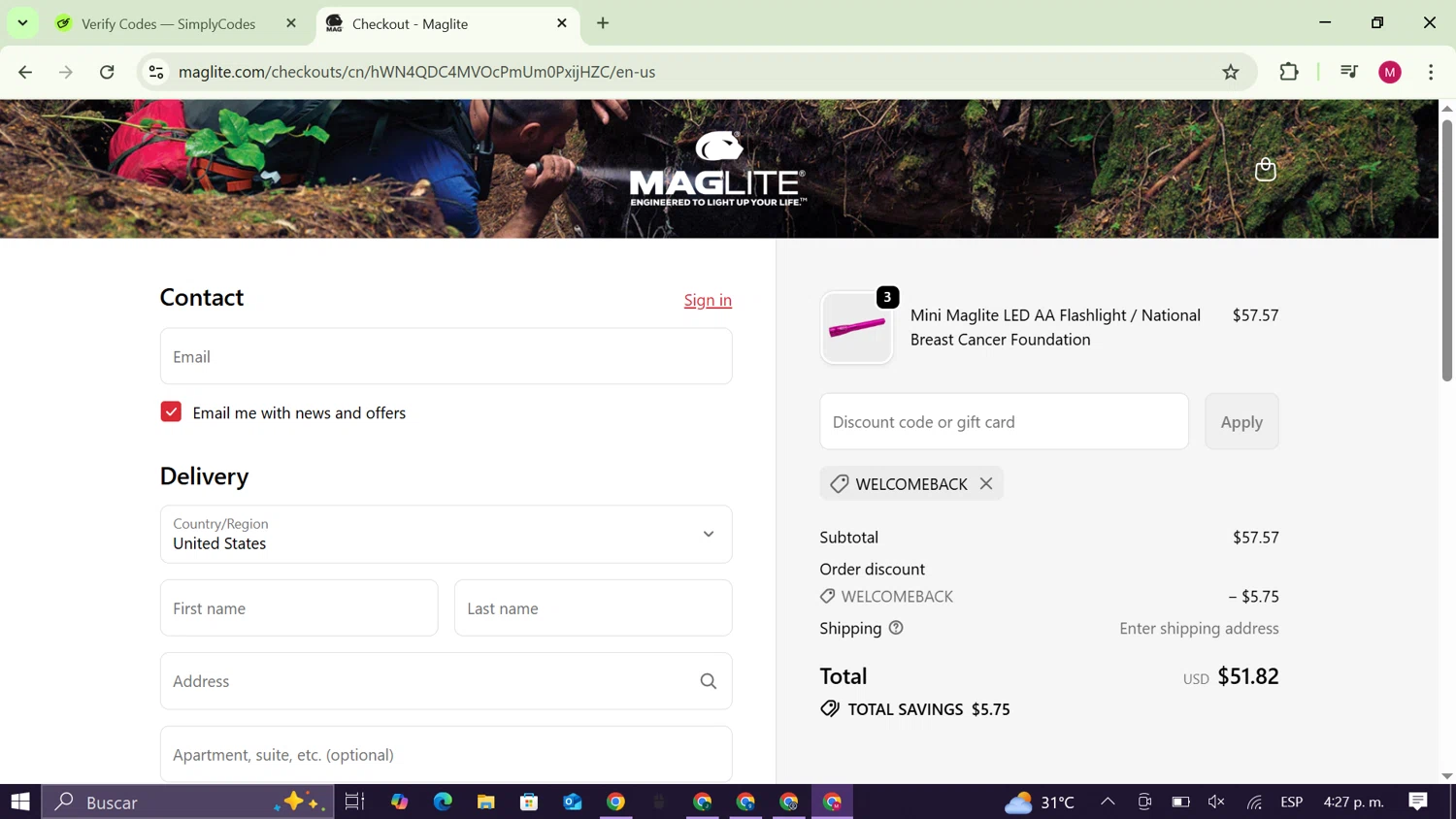The width and height of the screenshot is (1456, 819).
Task: Open the shipping help question icon
Action: coord(896,628)
